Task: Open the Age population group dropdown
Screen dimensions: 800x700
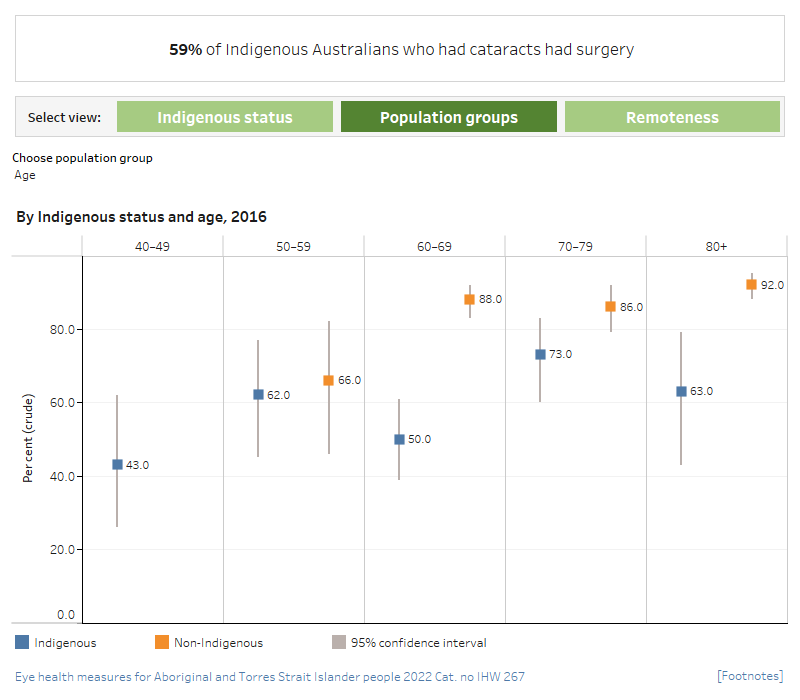Action: pyautogui.click(x=24, y=175)
